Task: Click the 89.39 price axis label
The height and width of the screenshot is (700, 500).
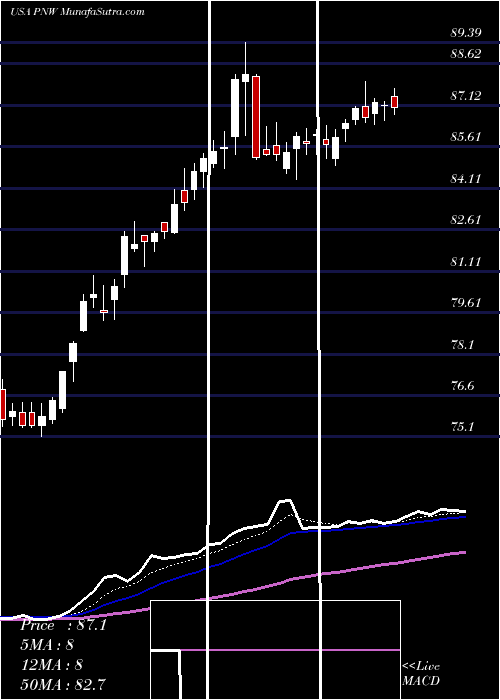Action: pos(466,33)
